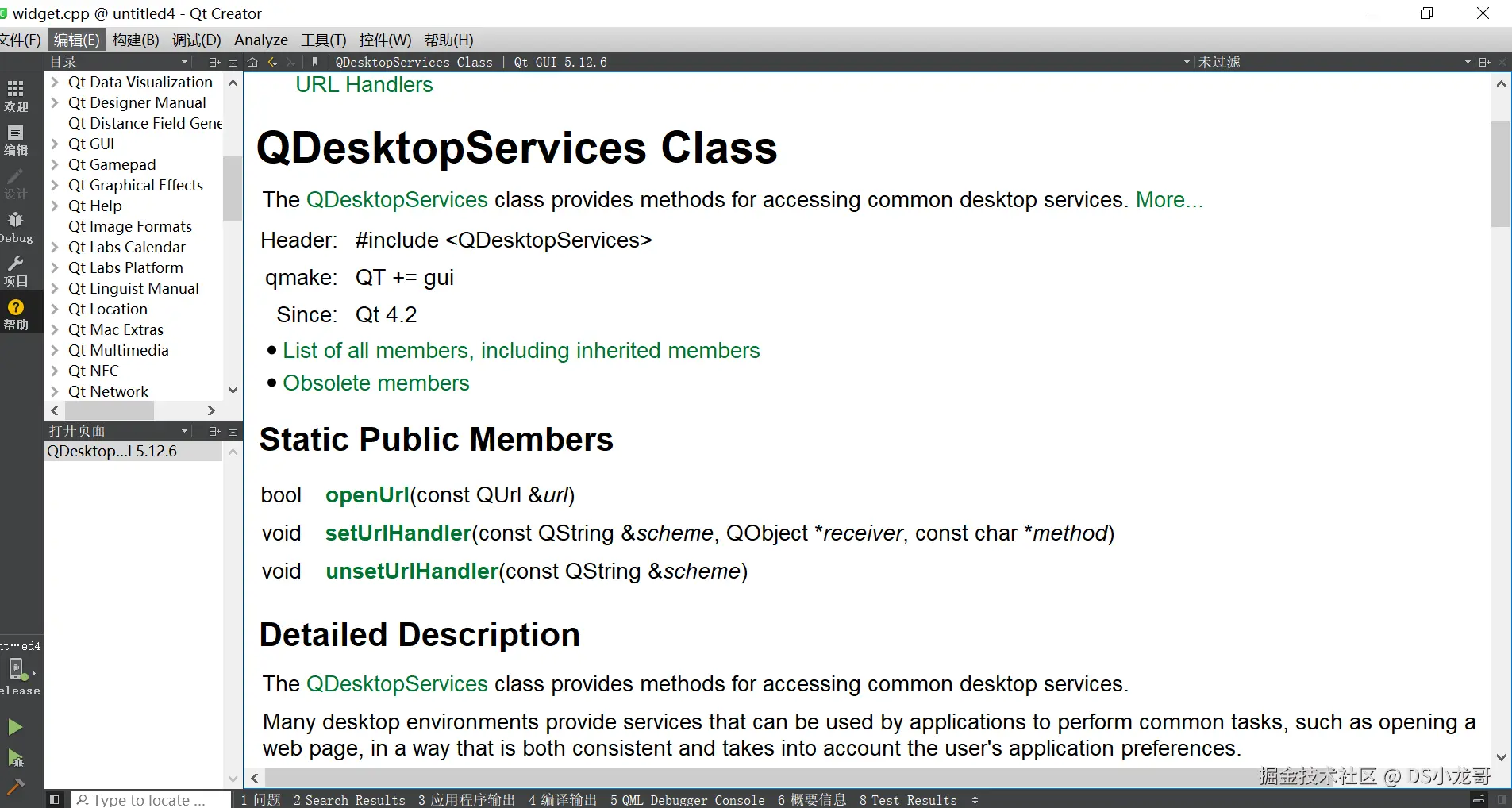This screenshot has width=1512, height=808.
Task: Switch to the 编辑 (Edit) mode in sidebar
Action: (x=16, y=140)
